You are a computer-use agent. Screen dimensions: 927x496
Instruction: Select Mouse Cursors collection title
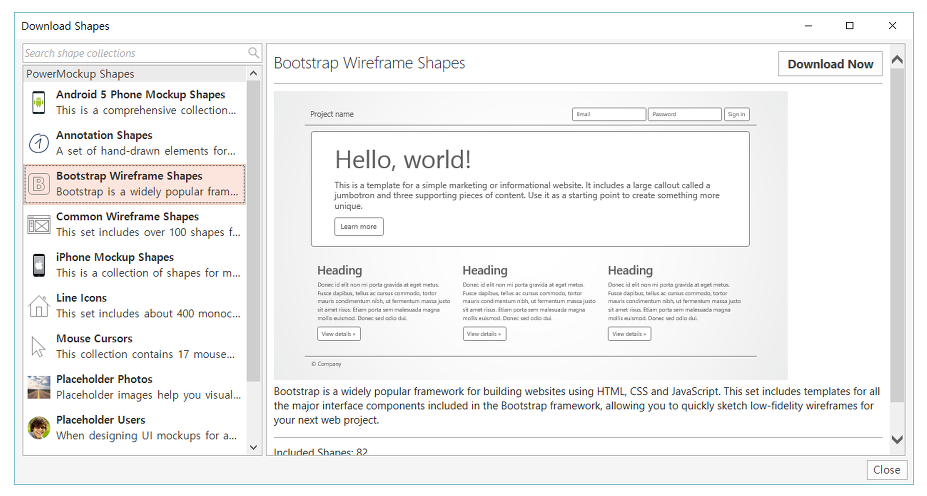point(94,339)
